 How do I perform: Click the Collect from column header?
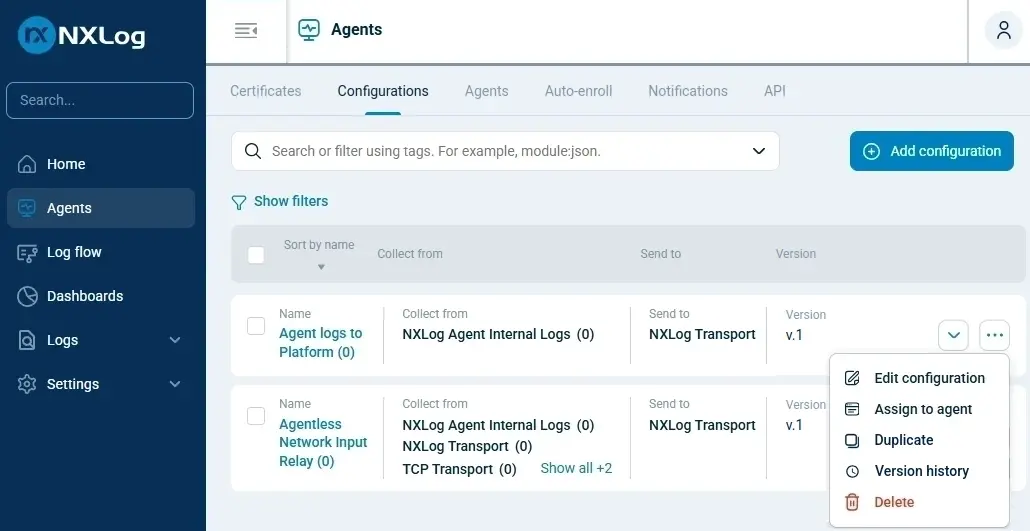[410, 254]
